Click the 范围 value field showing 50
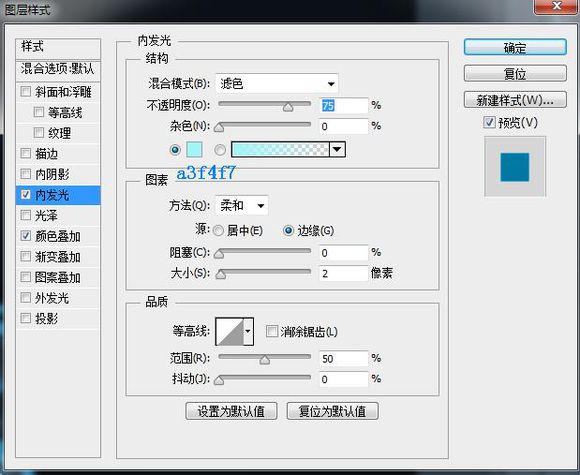This screenshot has height=475, width=580. coord(344,358)
